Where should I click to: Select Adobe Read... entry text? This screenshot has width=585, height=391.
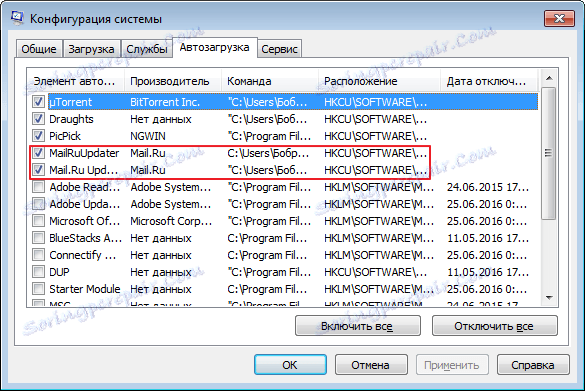click(85, 187)
